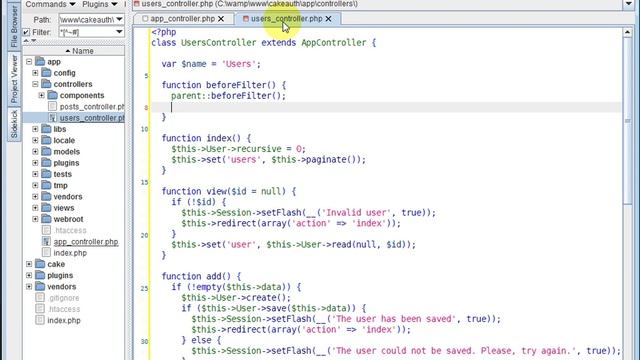Screen dimensions: 640x360
Task: Select the libs folder icon
Action: [x=46, y=129]
